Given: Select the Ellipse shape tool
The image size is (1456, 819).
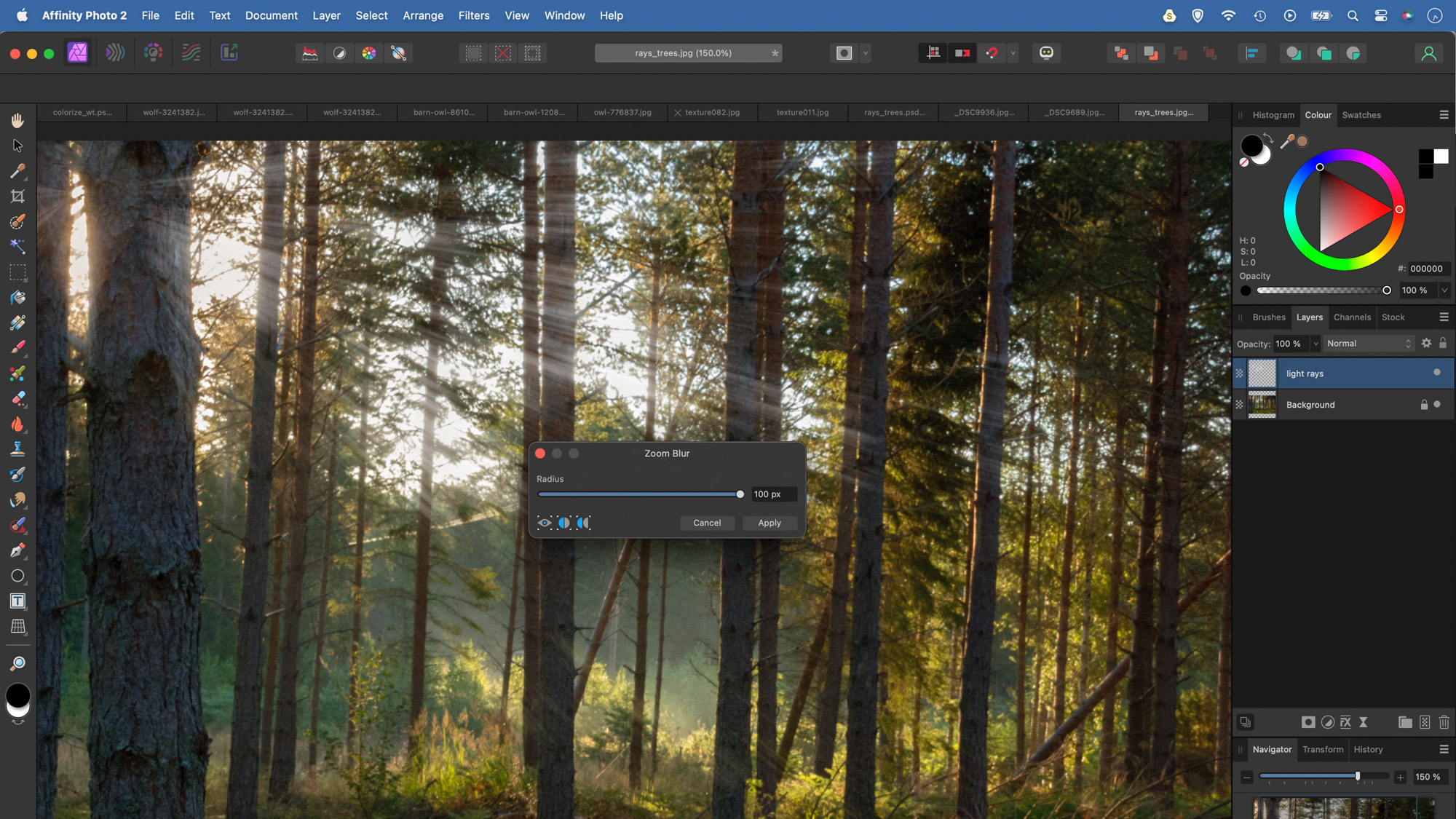Looking at the screenshot, I should pos(17,576).
